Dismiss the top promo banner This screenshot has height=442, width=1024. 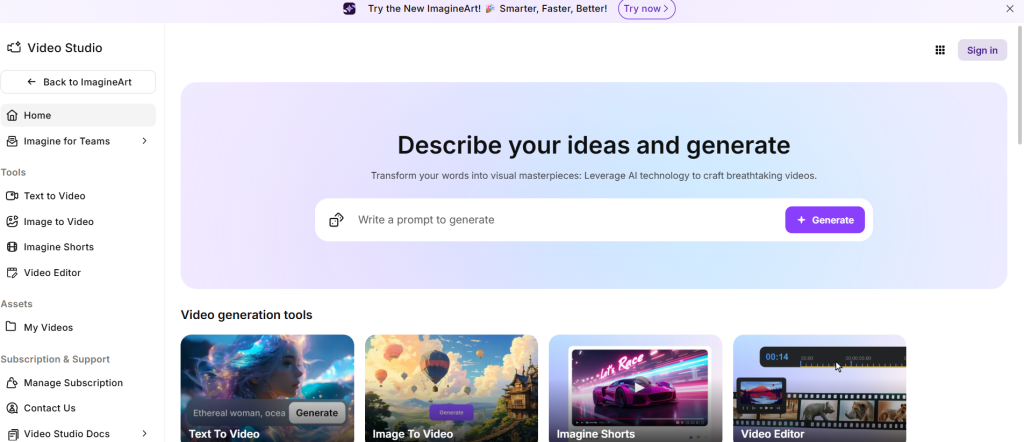(1009, 9)
